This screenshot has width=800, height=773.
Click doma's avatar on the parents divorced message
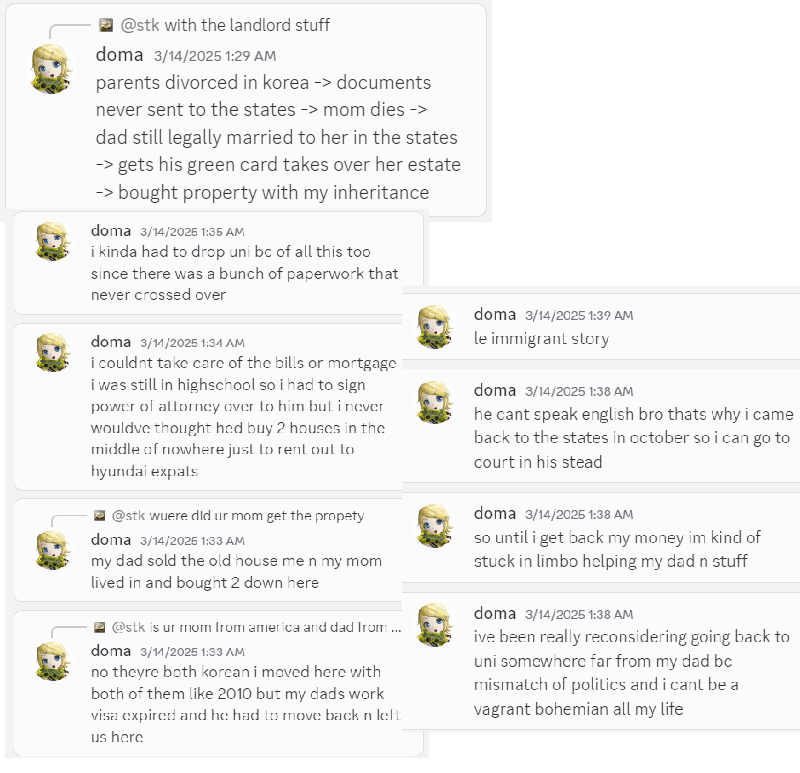pyautogui.click(x=52, y=69)
